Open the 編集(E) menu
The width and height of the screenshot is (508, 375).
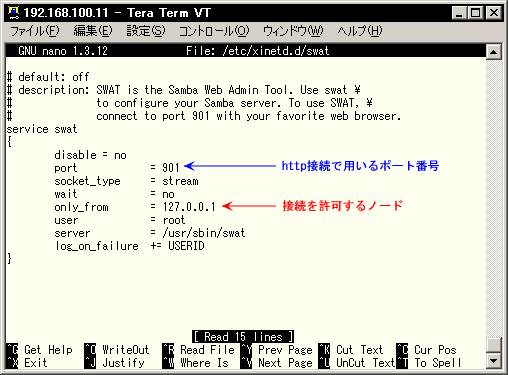point(93,31)
